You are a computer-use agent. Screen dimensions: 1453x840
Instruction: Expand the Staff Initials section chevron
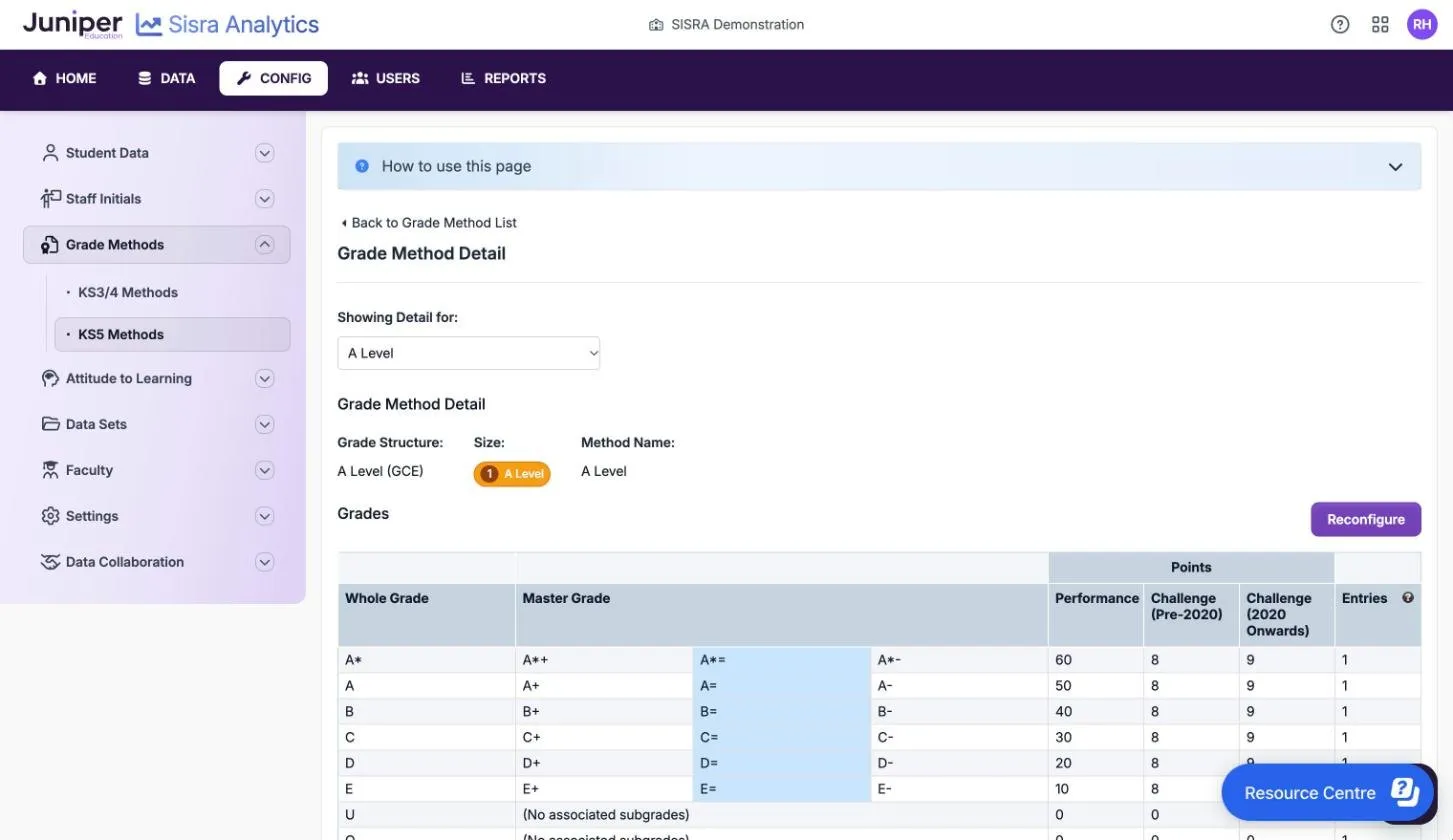(x=264, y=199)
